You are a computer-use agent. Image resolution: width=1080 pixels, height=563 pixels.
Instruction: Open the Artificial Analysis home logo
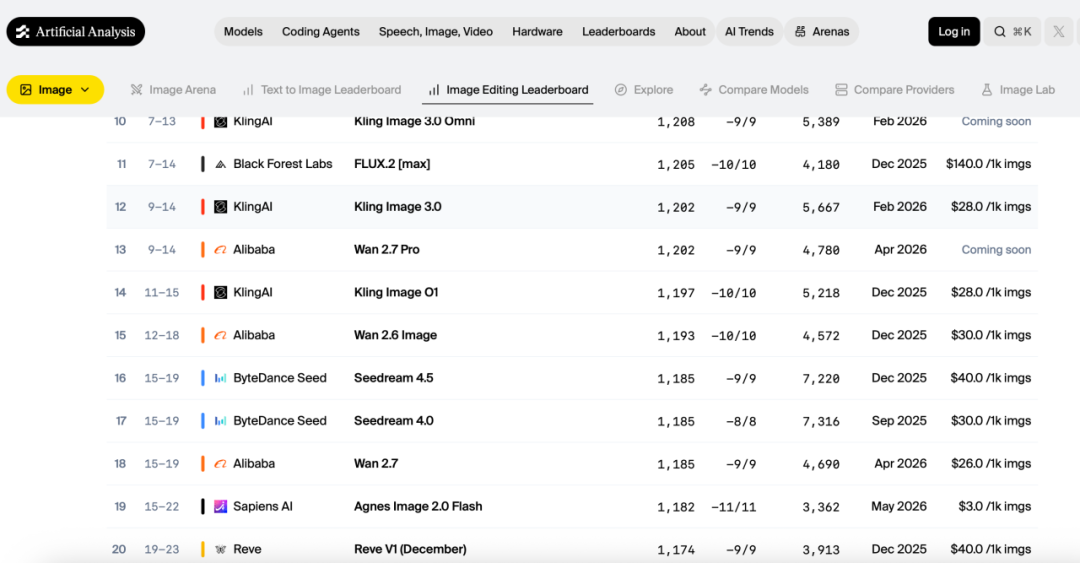pos(76,32)
